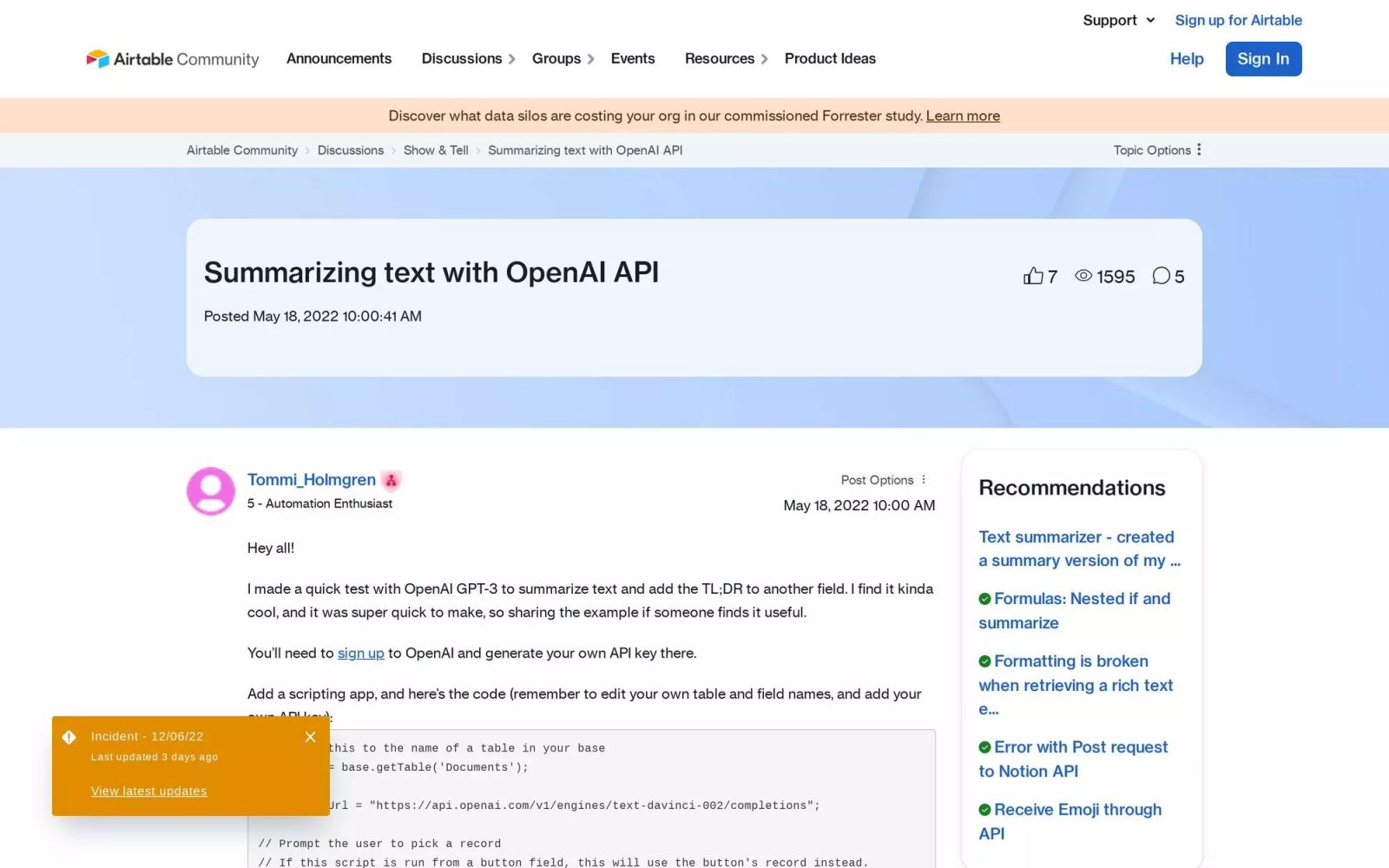
Task: Click the topic title Summarizing text with OpenAI API
Action: [x=431, y=273]
